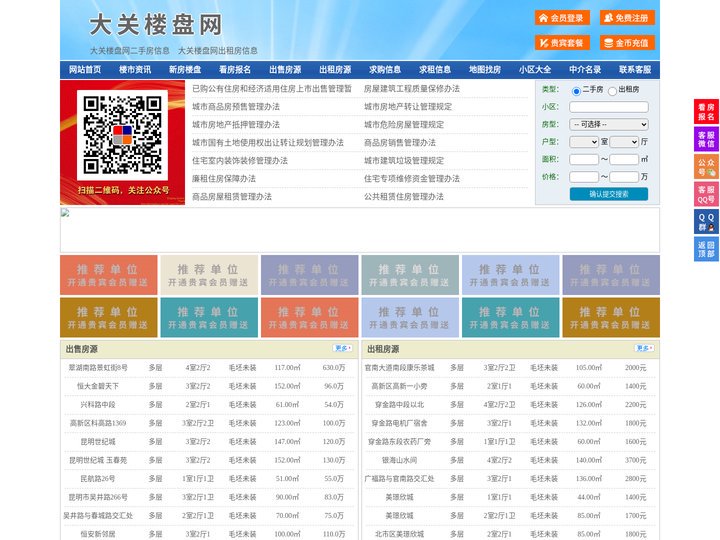720x540 pixels.
Task: Click purple 客服微信 sidebar icon
Action: click(x=706, y=139)
